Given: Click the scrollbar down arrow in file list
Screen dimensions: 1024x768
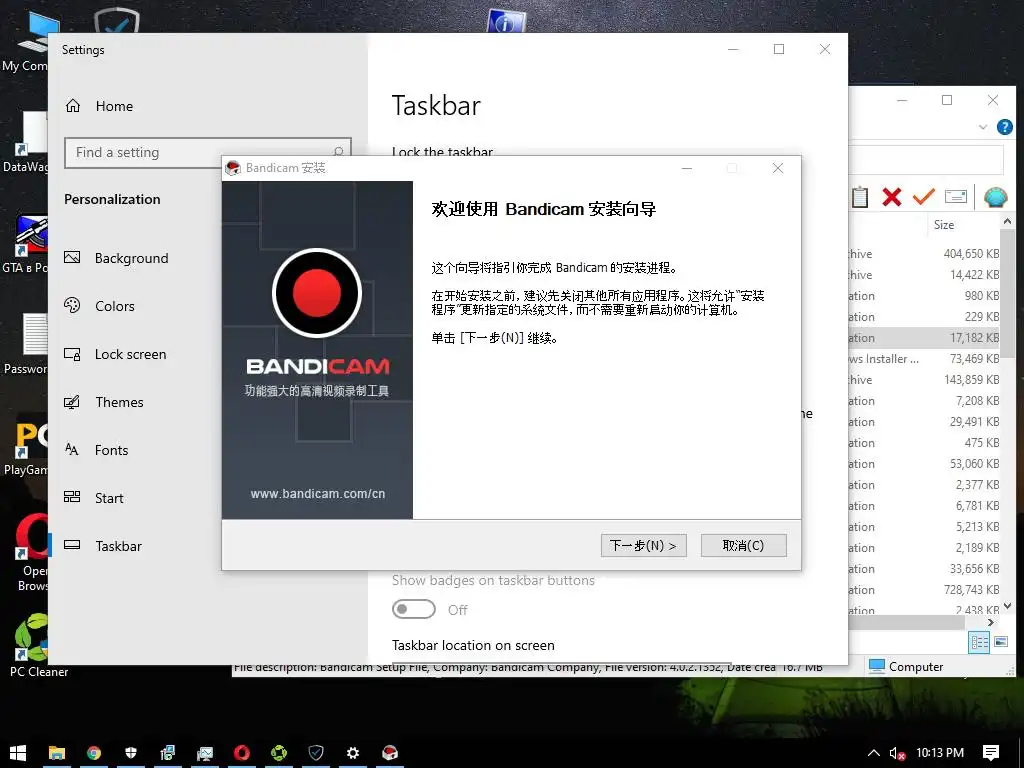Looking at the screenshot, I should click(1007, 607).
